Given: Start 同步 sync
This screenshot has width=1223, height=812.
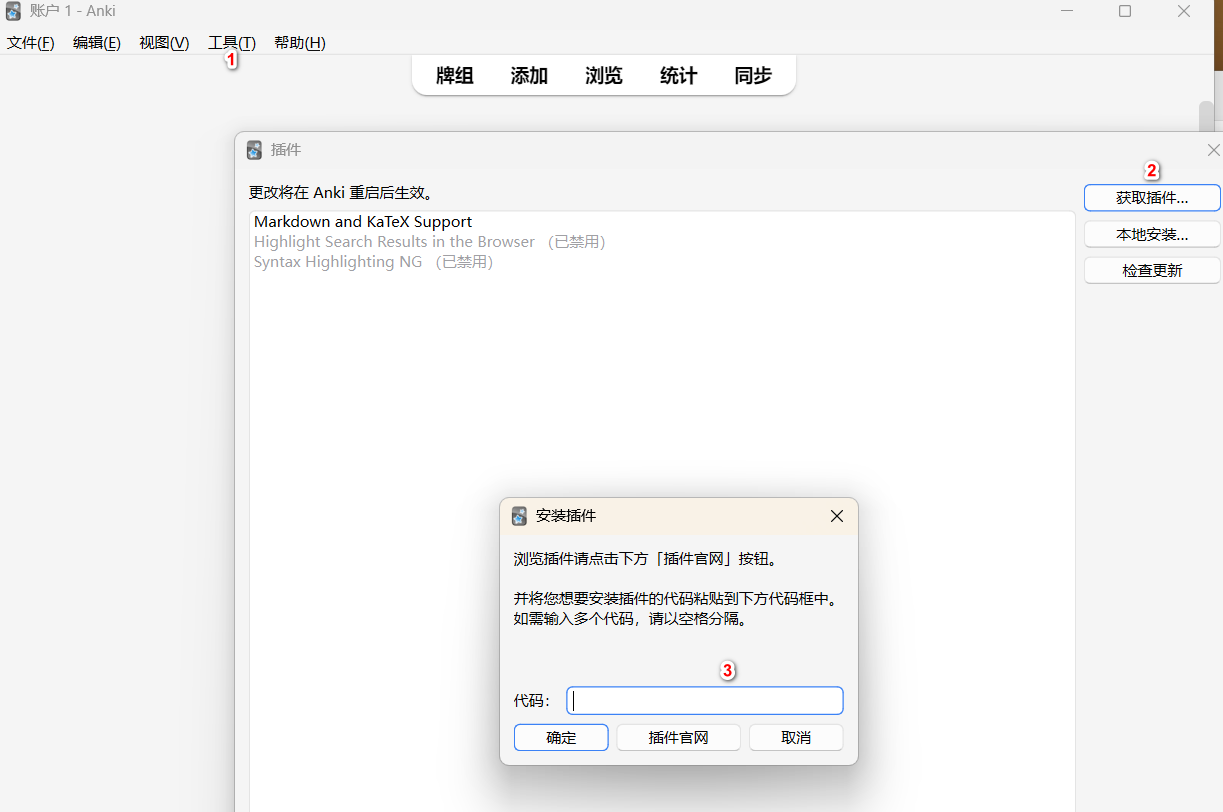Looking at the screenshot, I should coord(753,76).
